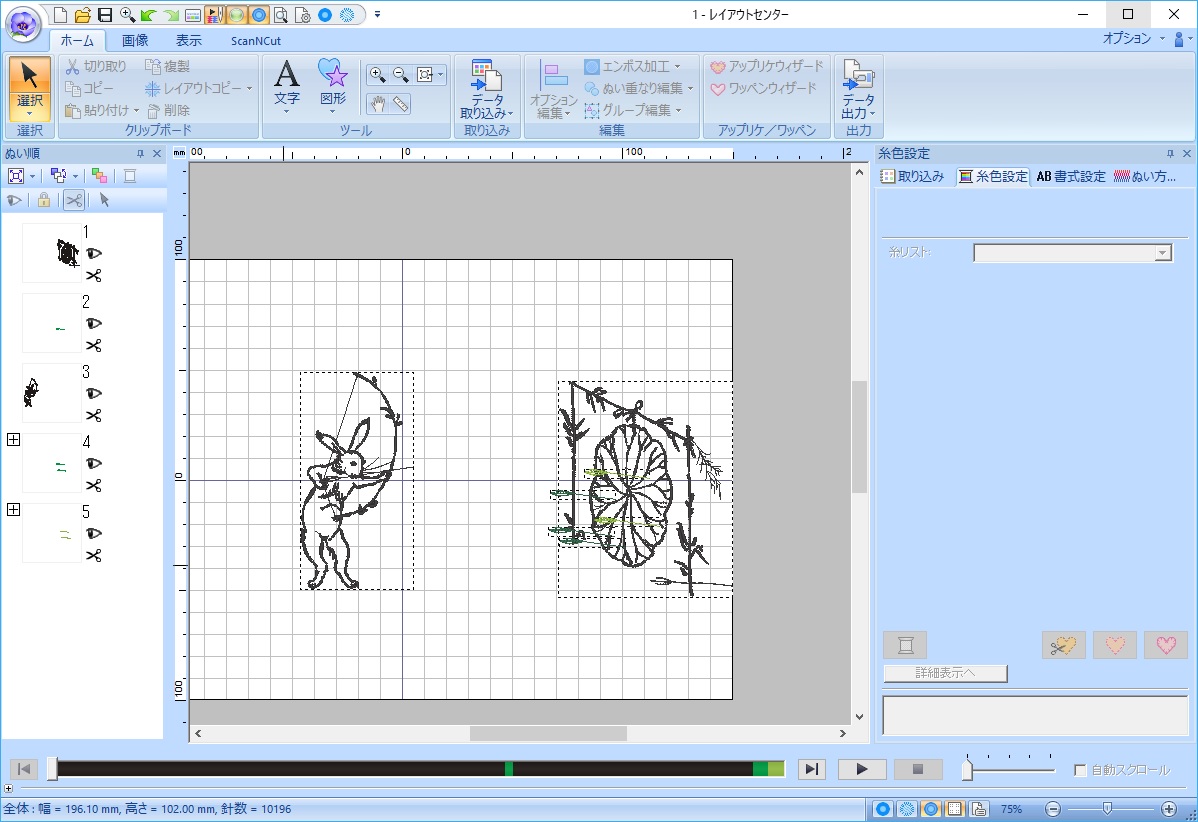Expand sewing order item 5
This screenshot has width=1198, height=822.
coord(13,510)
